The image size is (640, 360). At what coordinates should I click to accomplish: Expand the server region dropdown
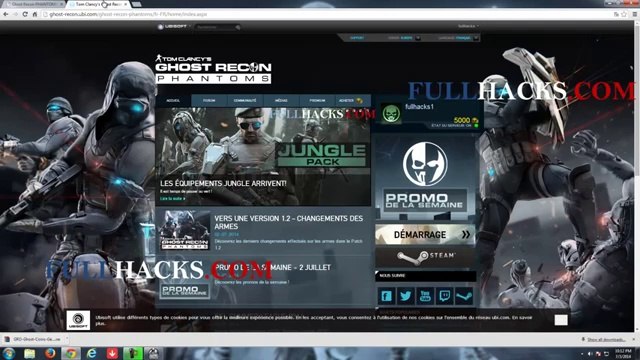[418, 38]
